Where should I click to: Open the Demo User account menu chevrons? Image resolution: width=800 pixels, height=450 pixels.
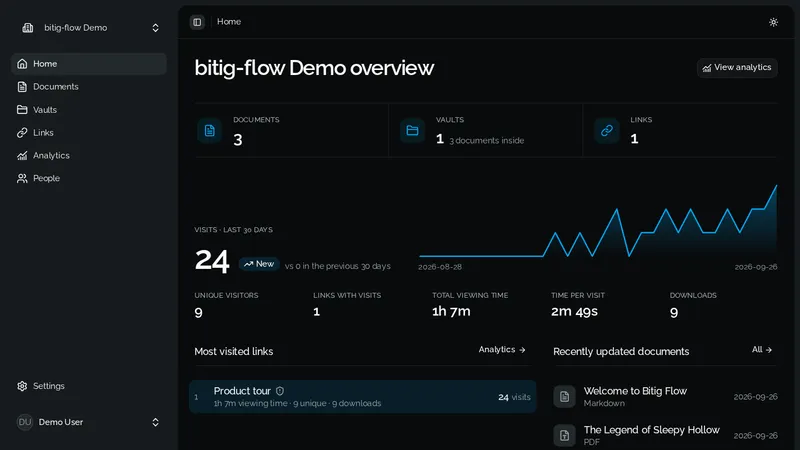pyautogui.click(x=155, y=422)
